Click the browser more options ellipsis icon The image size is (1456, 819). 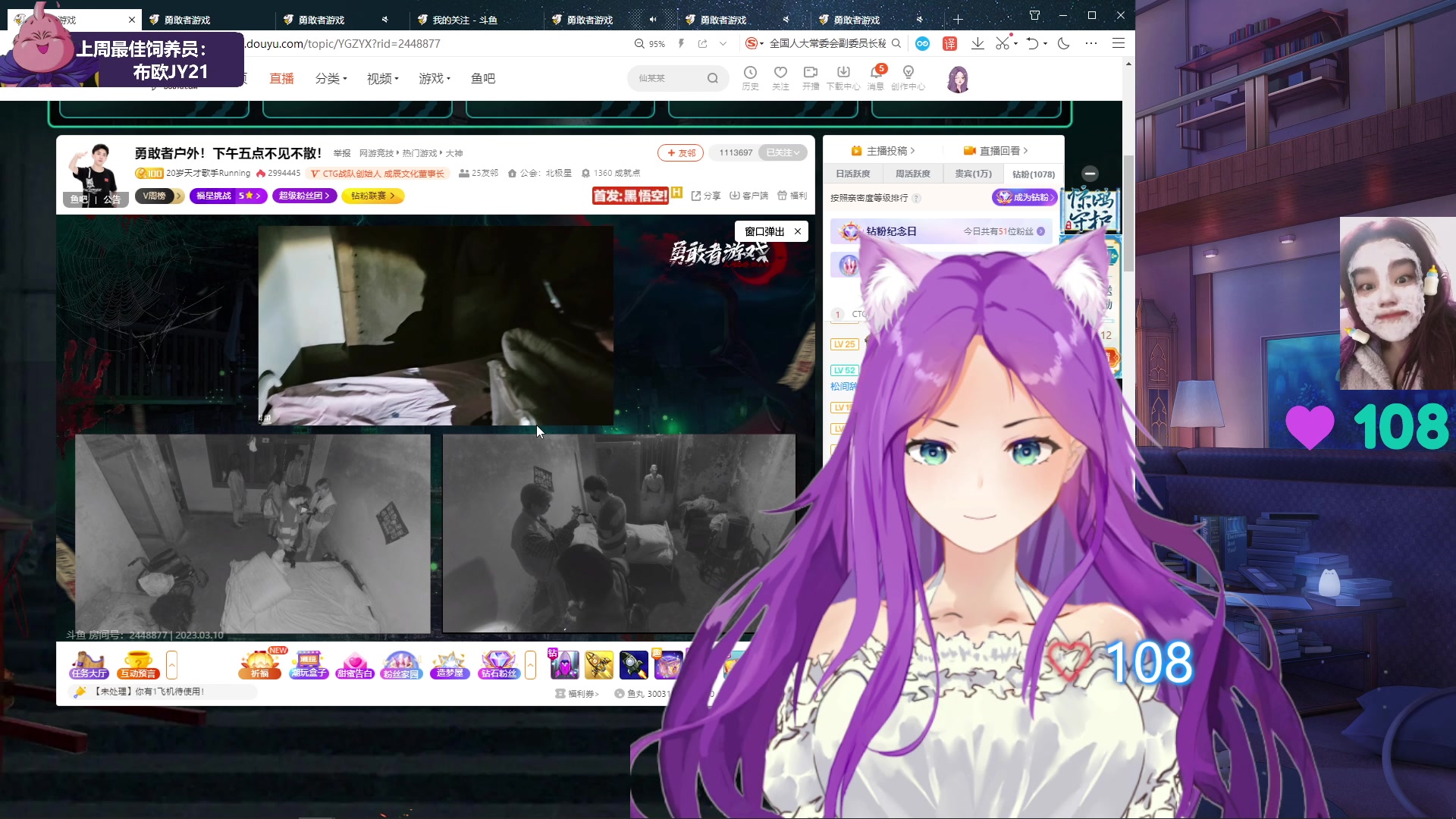[x=1091, y=43]
